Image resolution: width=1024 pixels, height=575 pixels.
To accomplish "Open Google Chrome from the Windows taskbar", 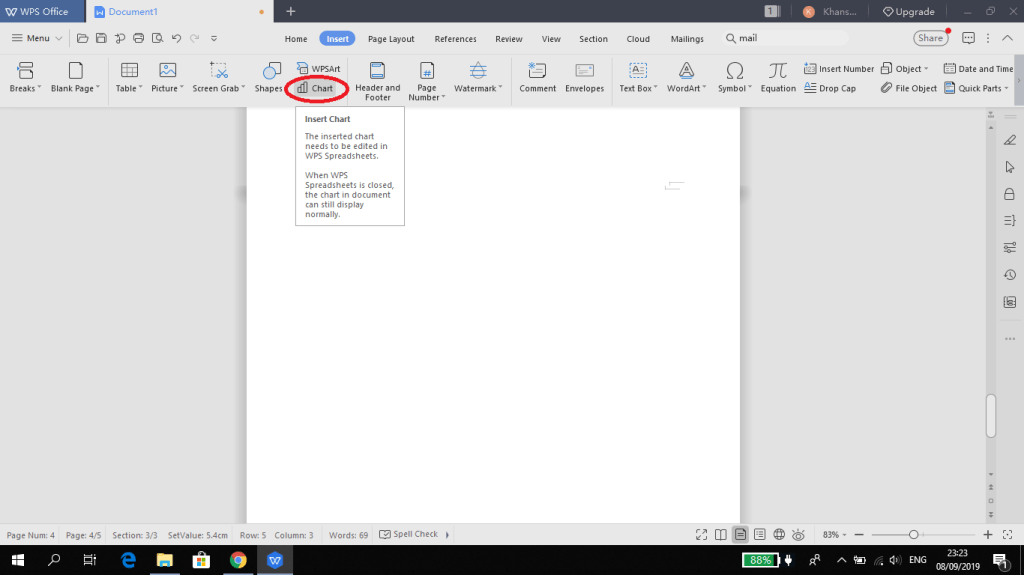I will tap(238, 560).
